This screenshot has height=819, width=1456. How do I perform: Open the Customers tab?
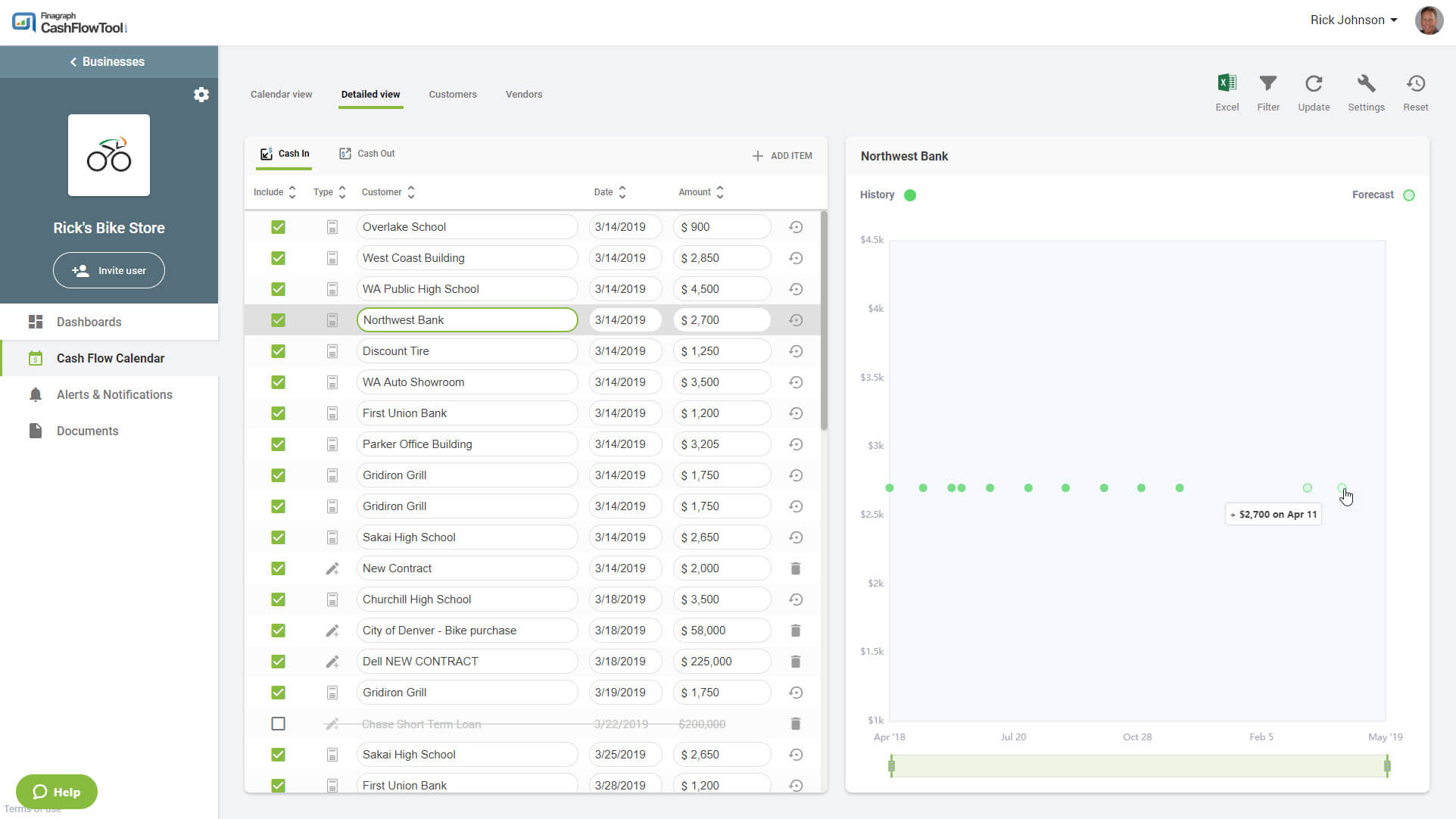[x=453, y=95]
